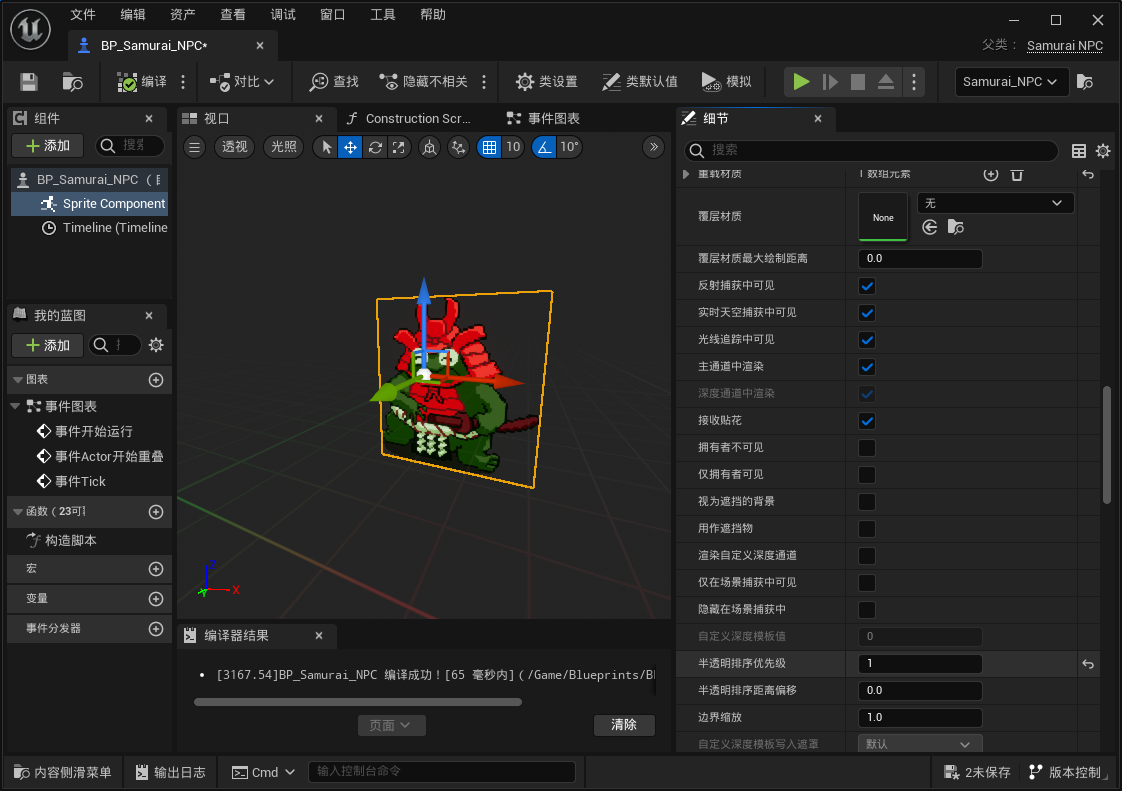Viewport: 1122px width, 791px height.
Task: Switch to Construction Script tab
Action: coord(409,118)
